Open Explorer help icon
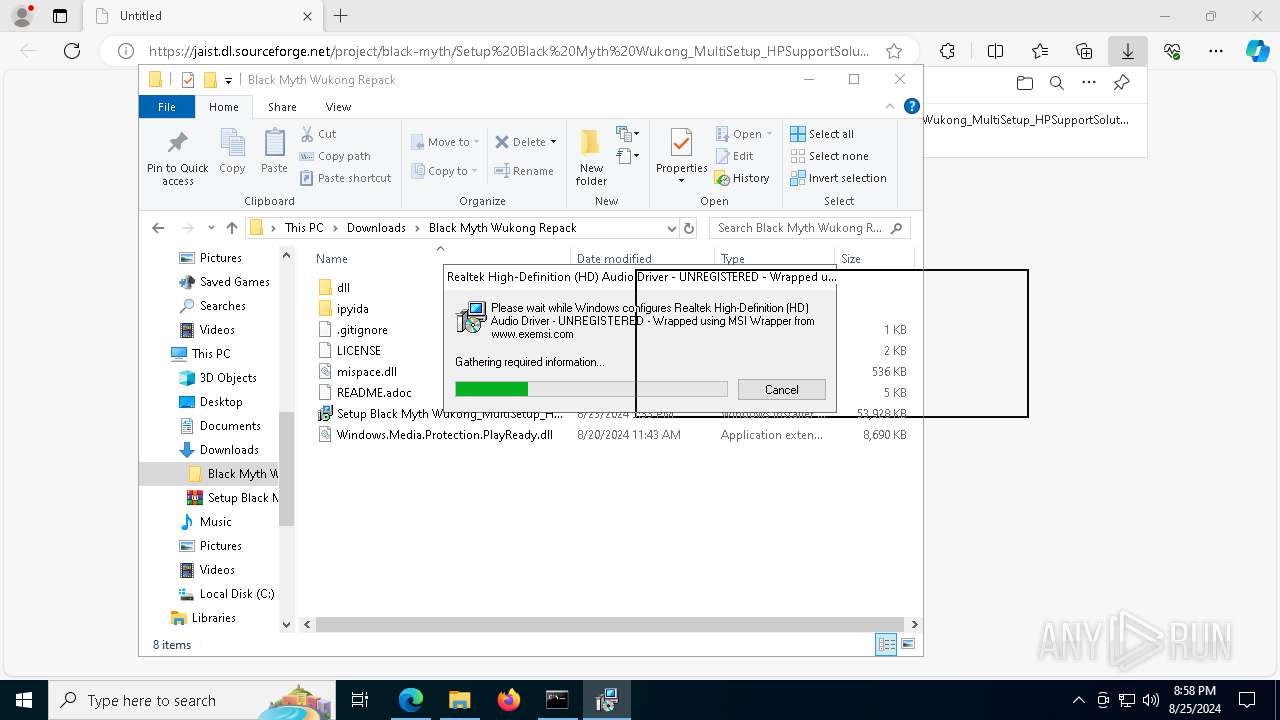Screen dimensions: 1280x720 point(911,106)
